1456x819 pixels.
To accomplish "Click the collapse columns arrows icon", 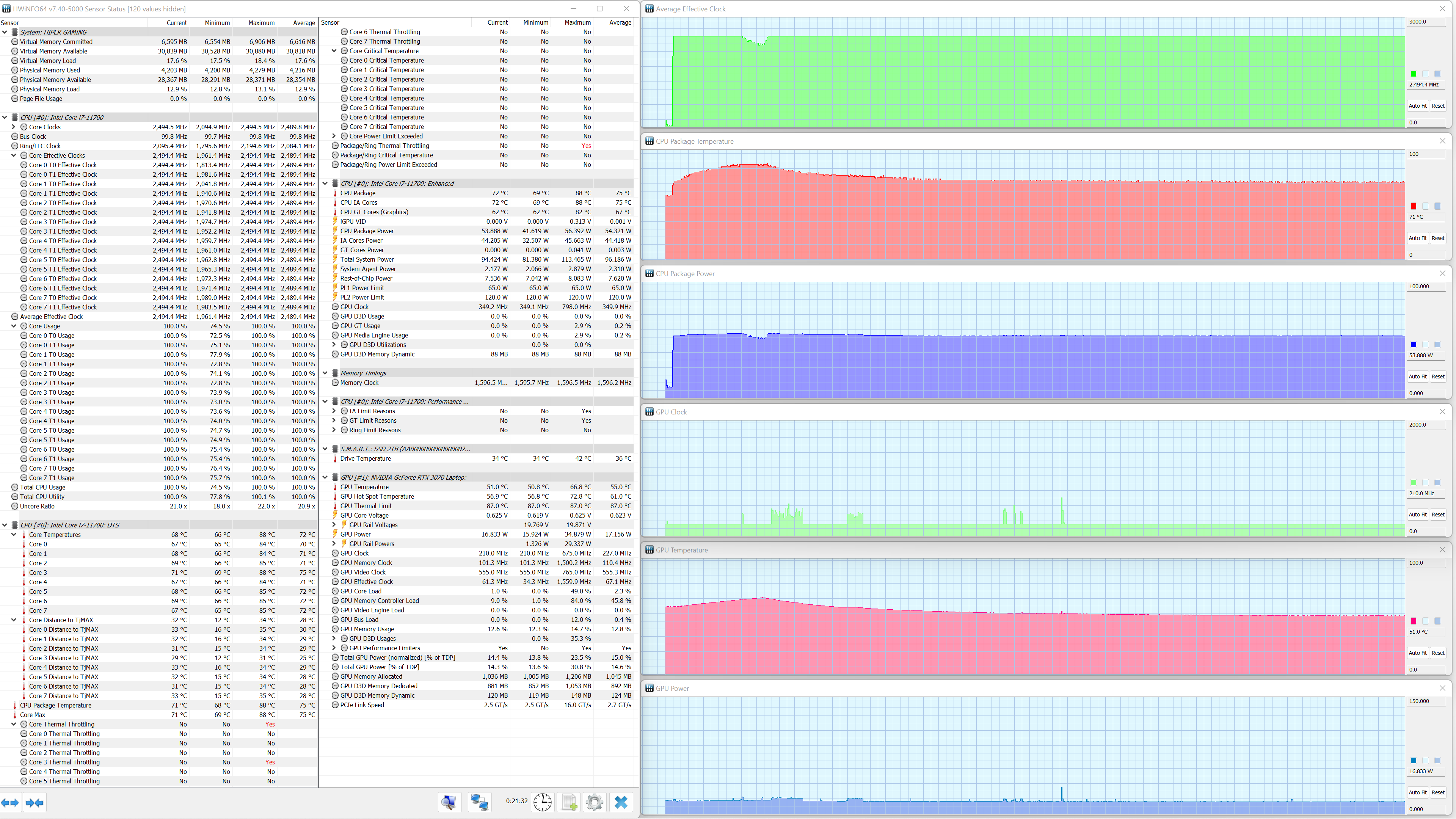I will [35, 802].
